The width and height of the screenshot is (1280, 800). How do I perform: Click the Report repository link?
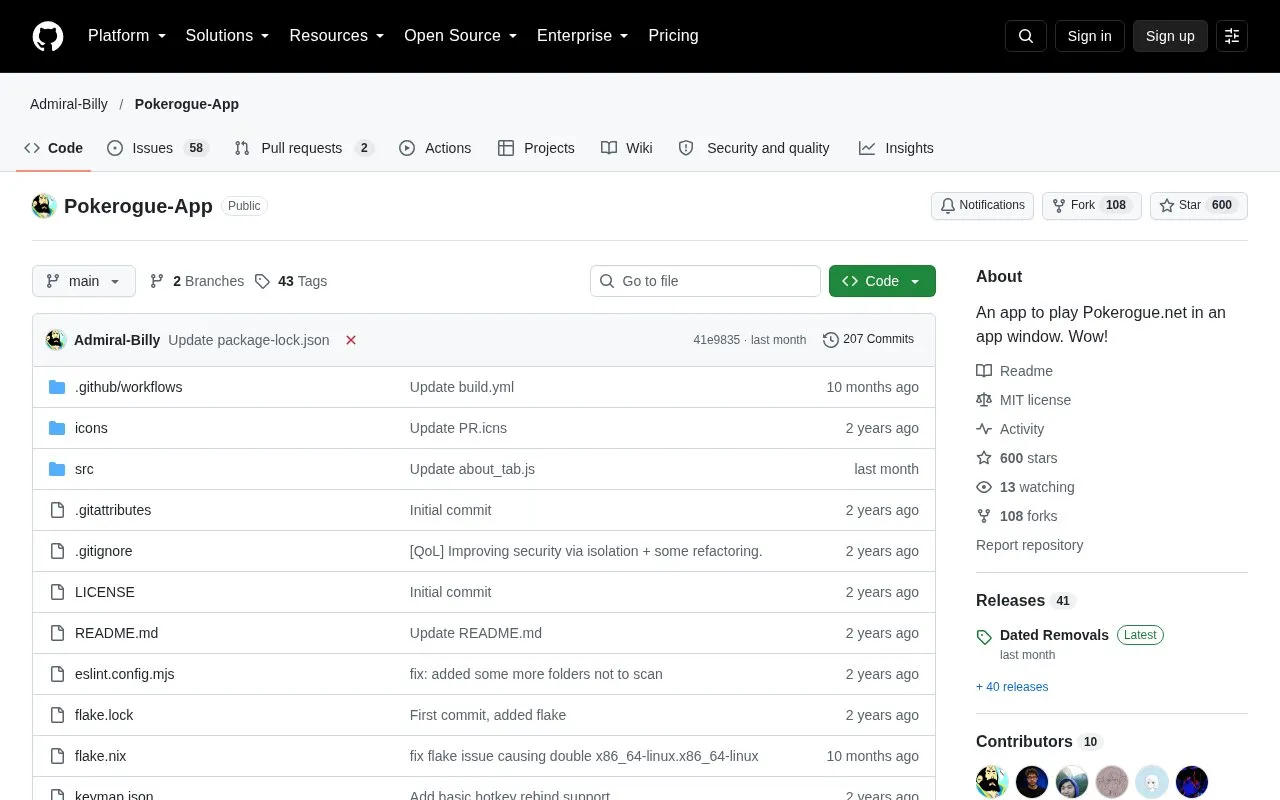(1029, 545)
